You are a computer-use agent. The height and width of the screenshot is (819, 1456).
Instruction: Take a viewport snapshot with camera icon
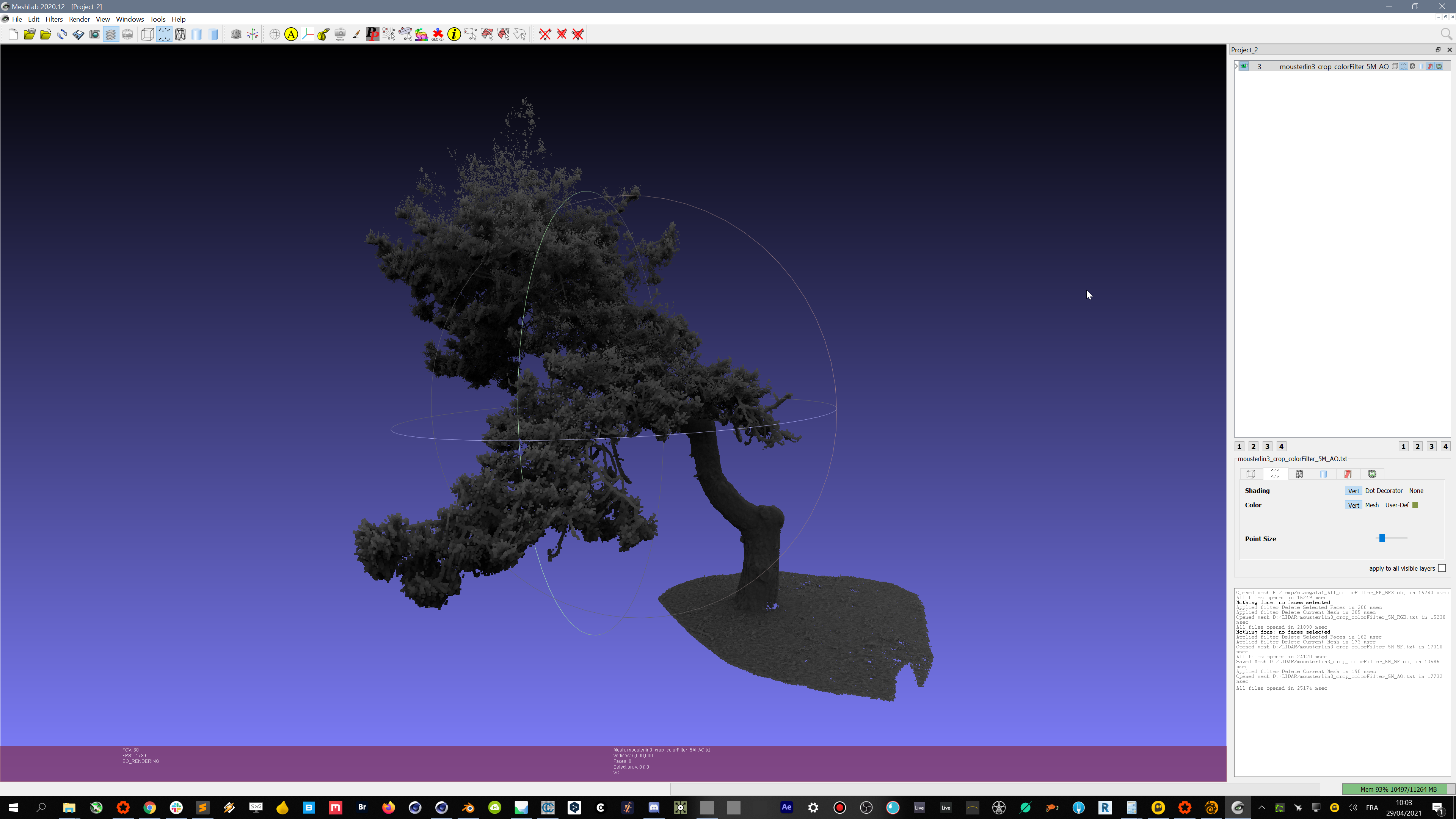tap(95, 35)
